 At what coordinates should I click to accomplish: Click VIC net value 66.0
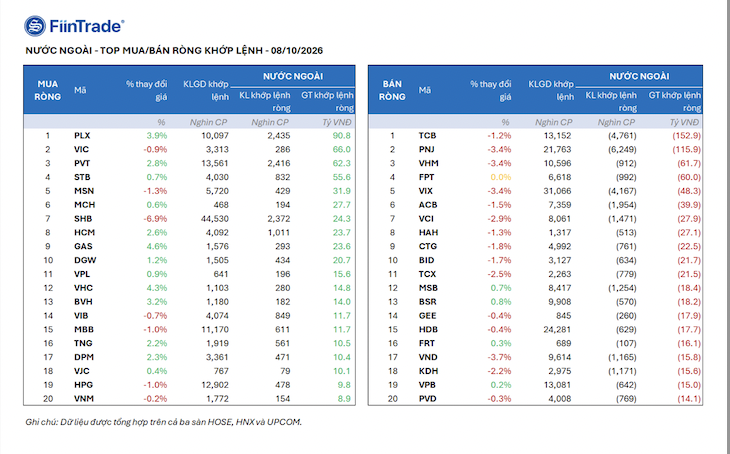(342, 149)
